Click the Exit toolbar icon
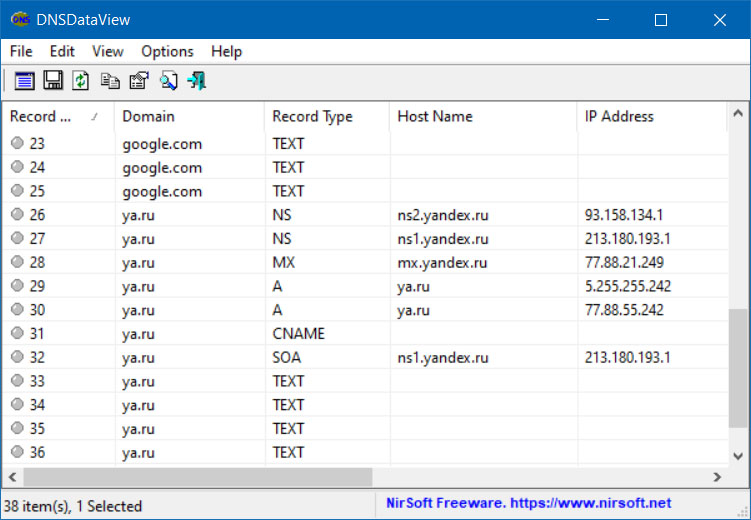This screenshot has height=520, width=751. 197,80
